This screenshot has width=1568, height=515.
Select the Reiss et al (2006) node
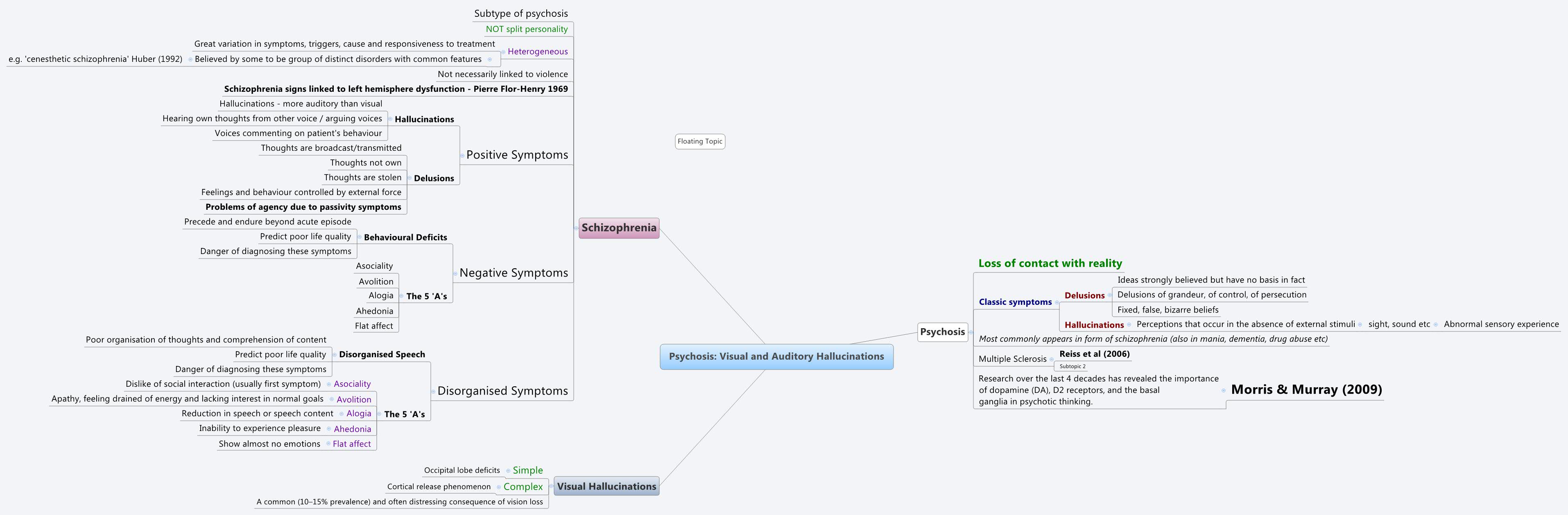tap(1095, 354)
